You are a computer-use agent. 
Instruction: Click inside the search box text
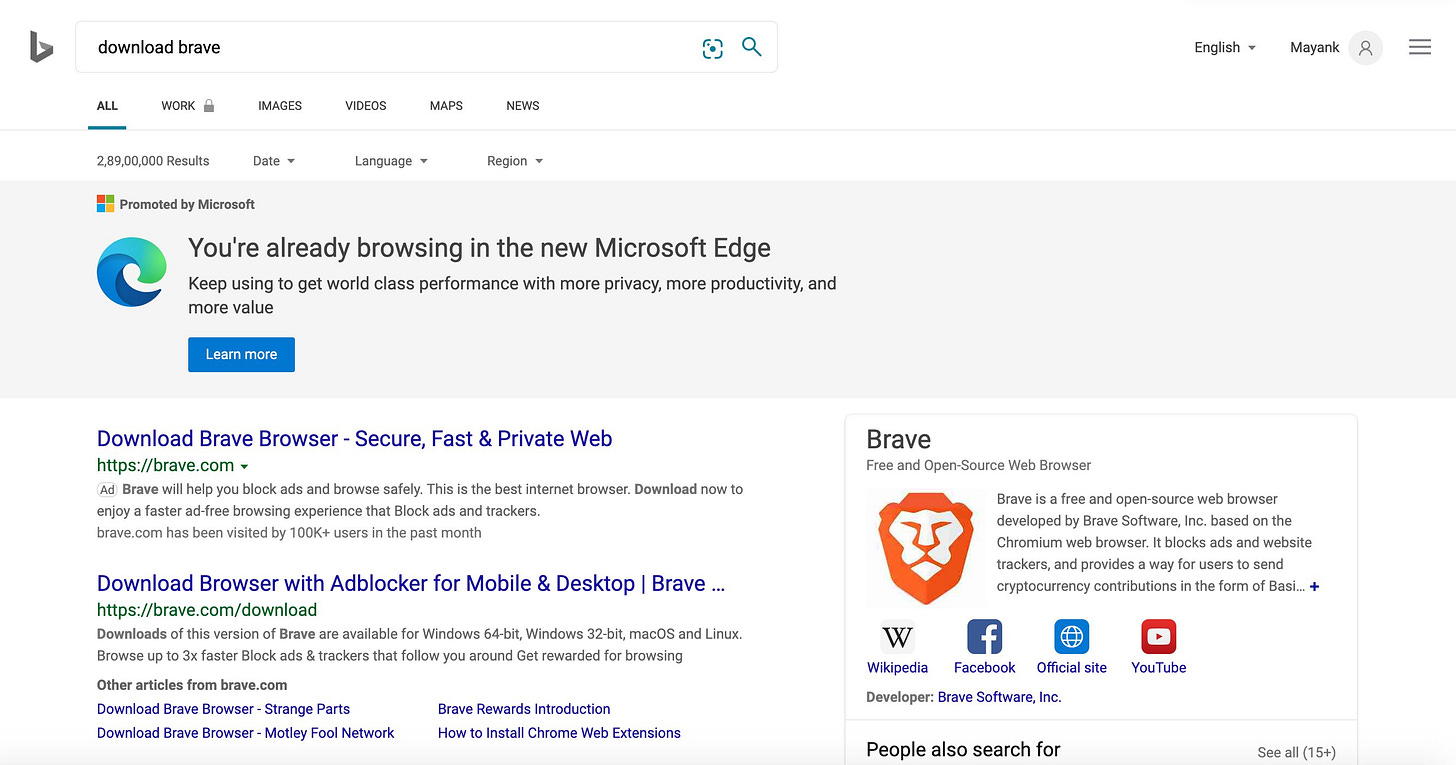159,47
